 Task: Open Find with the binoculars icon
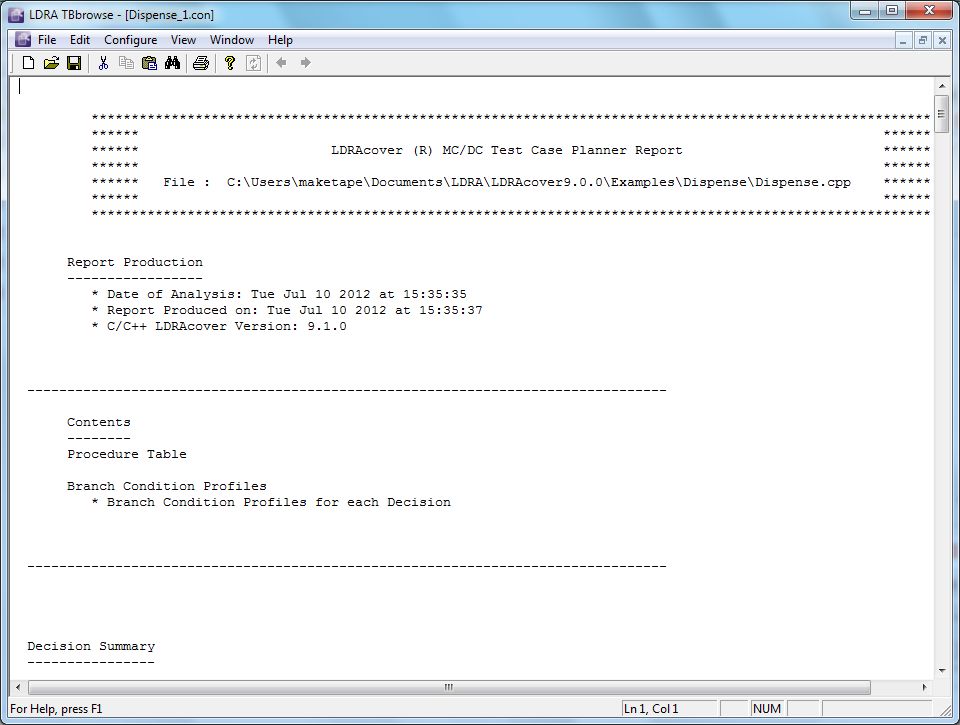coord(172,63)
